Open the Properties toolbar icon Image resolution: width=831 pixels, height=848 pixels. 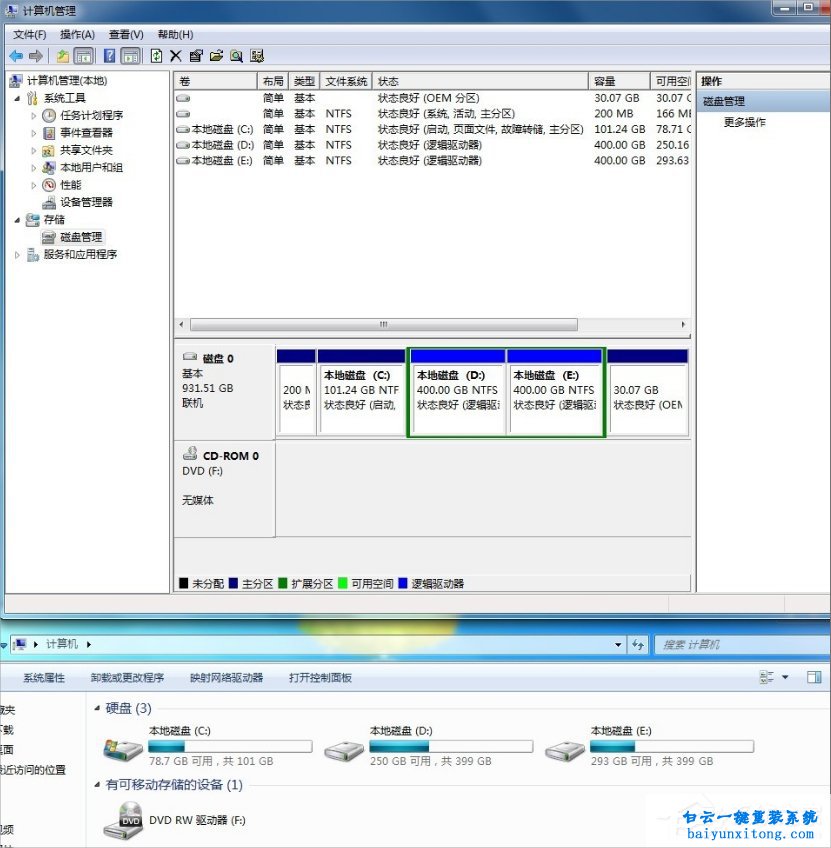(x=196, y=56)
